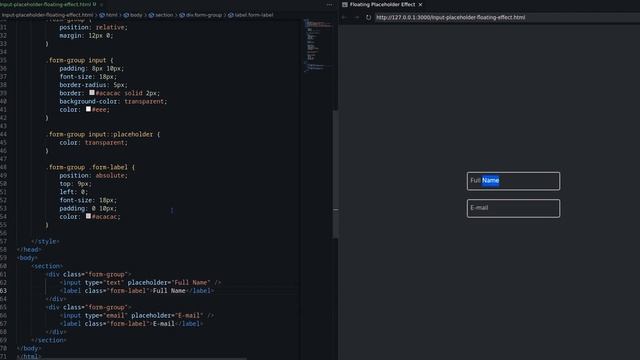The height and width of the screenshot is (360, 640).
Task: Click the section breadcrumb item
Action: click(x=161, y=15)
